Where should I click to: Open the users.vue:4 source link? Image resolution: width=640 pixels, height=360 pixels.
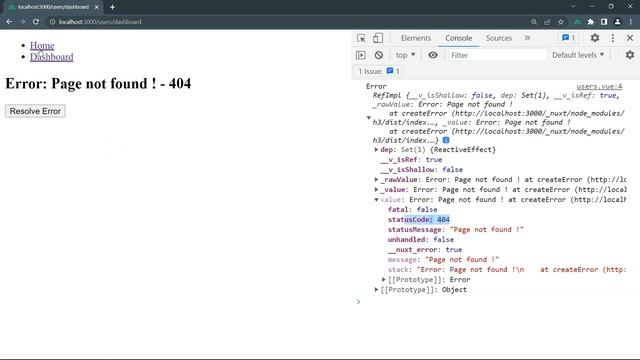pyautogui.click(x=599, y=86)
